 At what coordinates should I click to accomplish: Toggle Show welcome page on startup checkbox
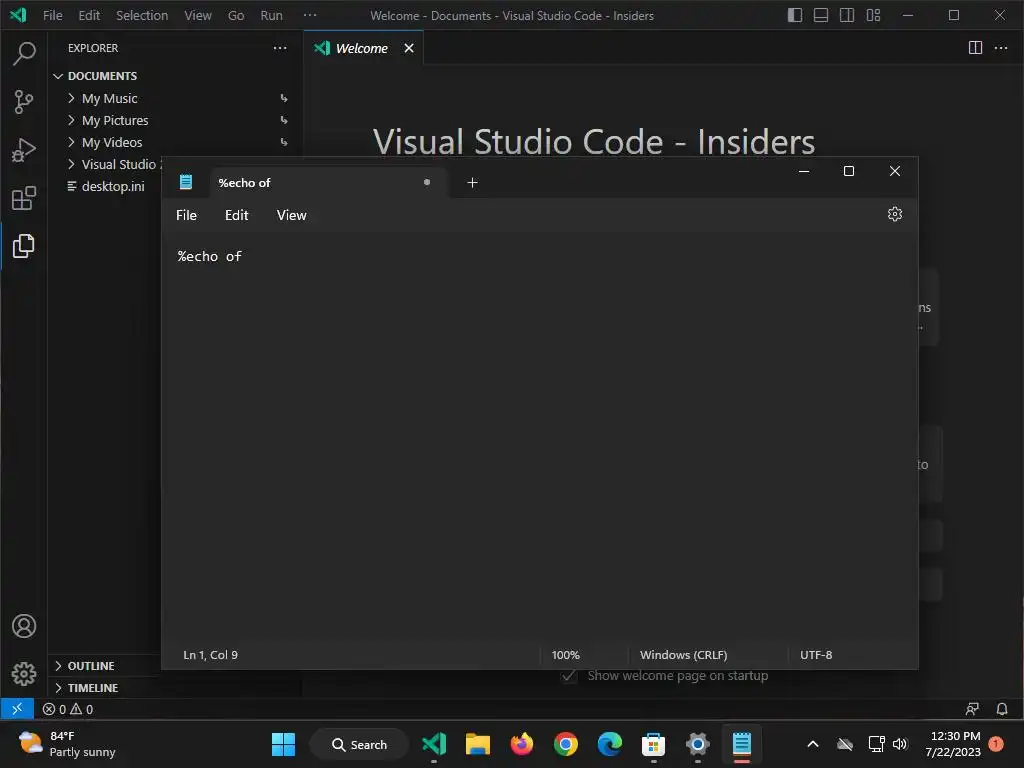[569, 675]
